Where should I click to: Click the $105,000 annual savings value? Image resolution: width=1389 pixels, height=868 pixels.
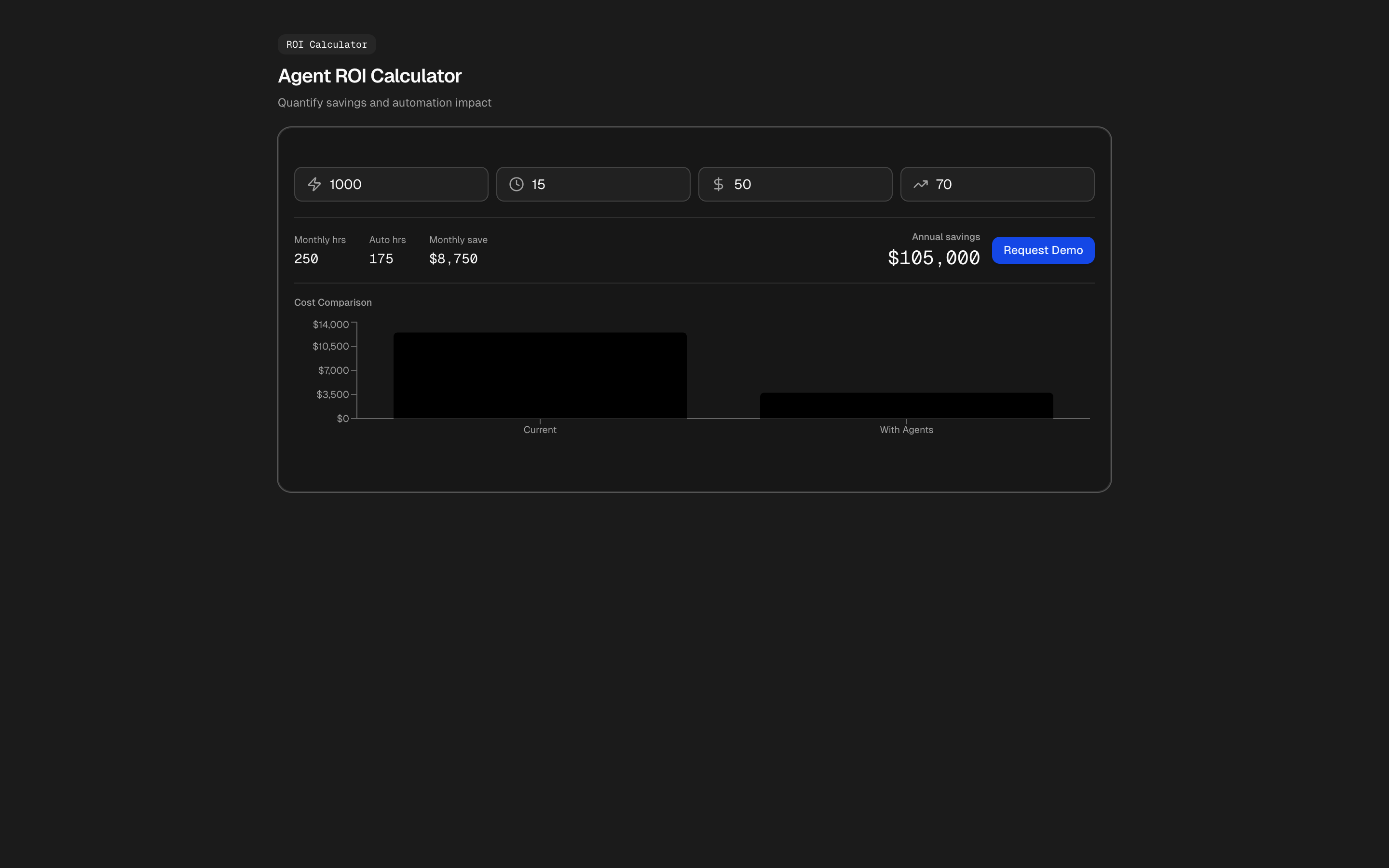[x=933, y=258]
